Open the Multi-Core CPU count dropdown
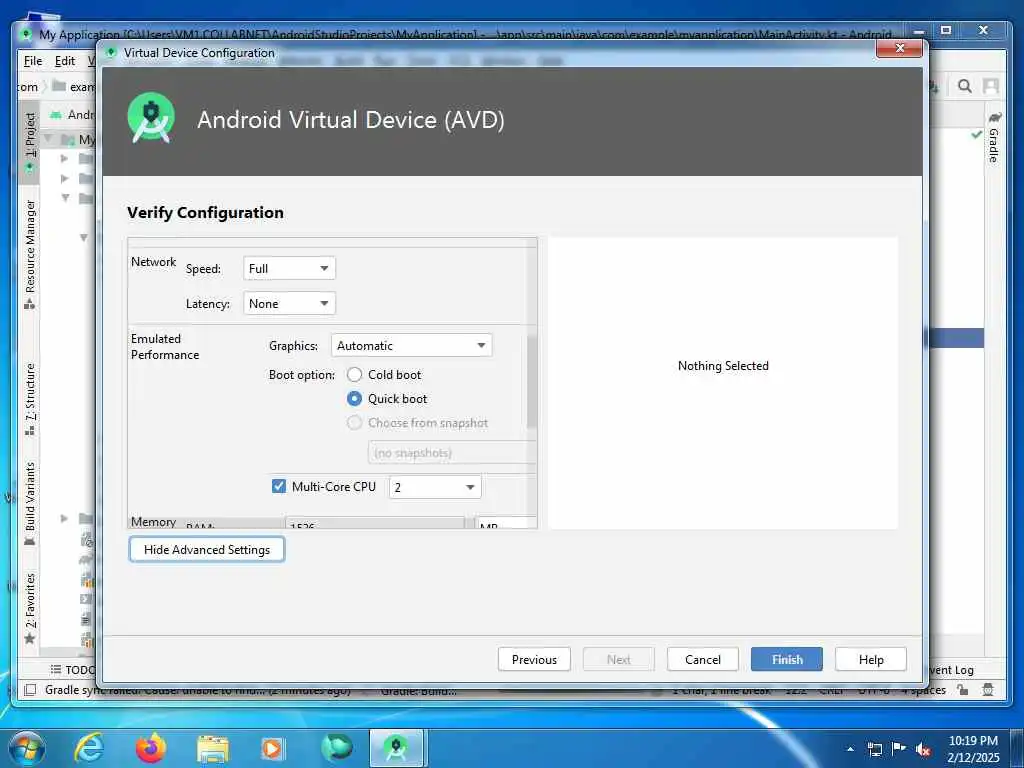Screen dimensions: 1024x768 click(x=435, y=487)
